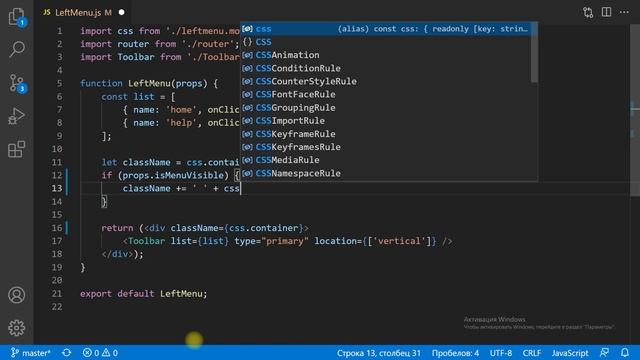Click the Toolbar JSX element line
This screenshot has width=640, height=360.
click(x=287, y=241)
